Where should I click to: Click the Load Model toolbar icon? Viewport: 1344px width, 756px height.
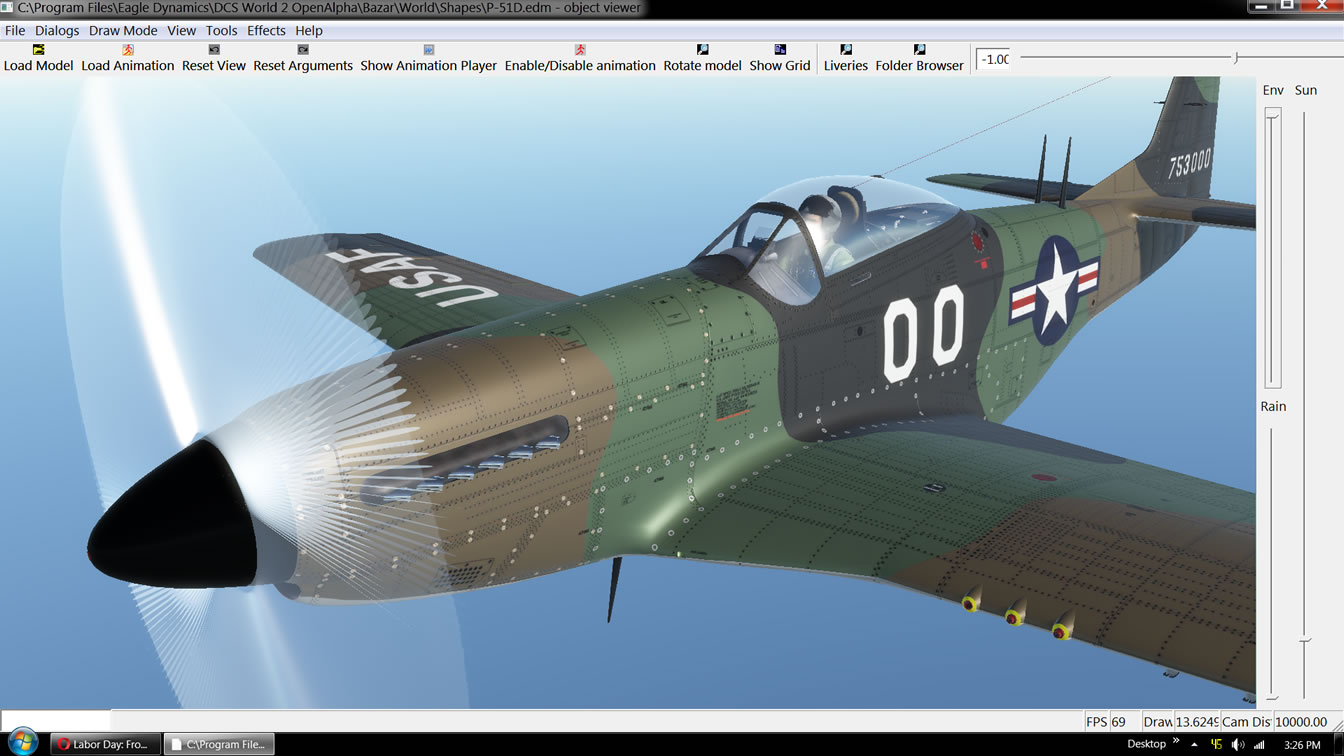[38, 50]
